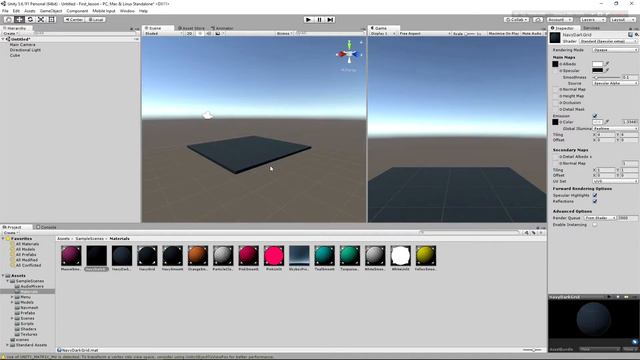Open the GameObject menu
Image resolution: width=640 pixels, height=360 pixels.
click(51, 11)
